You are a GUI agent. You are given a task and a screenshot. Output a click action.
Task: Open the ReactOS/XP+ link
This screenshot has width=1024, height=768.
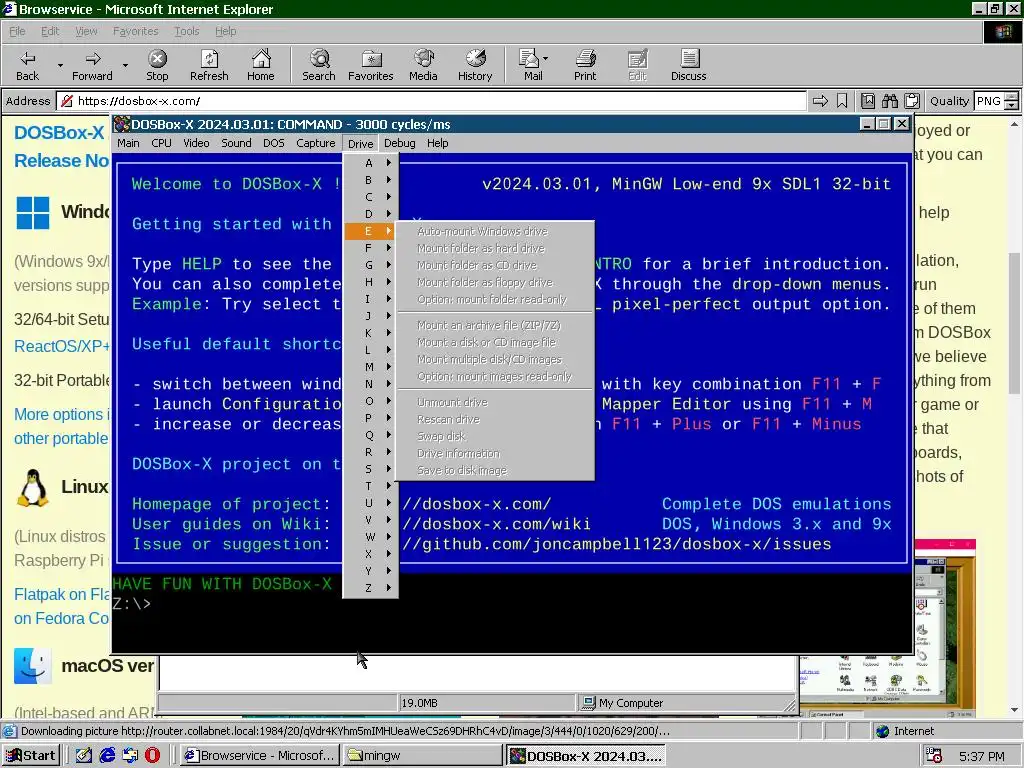pos(62,346)
